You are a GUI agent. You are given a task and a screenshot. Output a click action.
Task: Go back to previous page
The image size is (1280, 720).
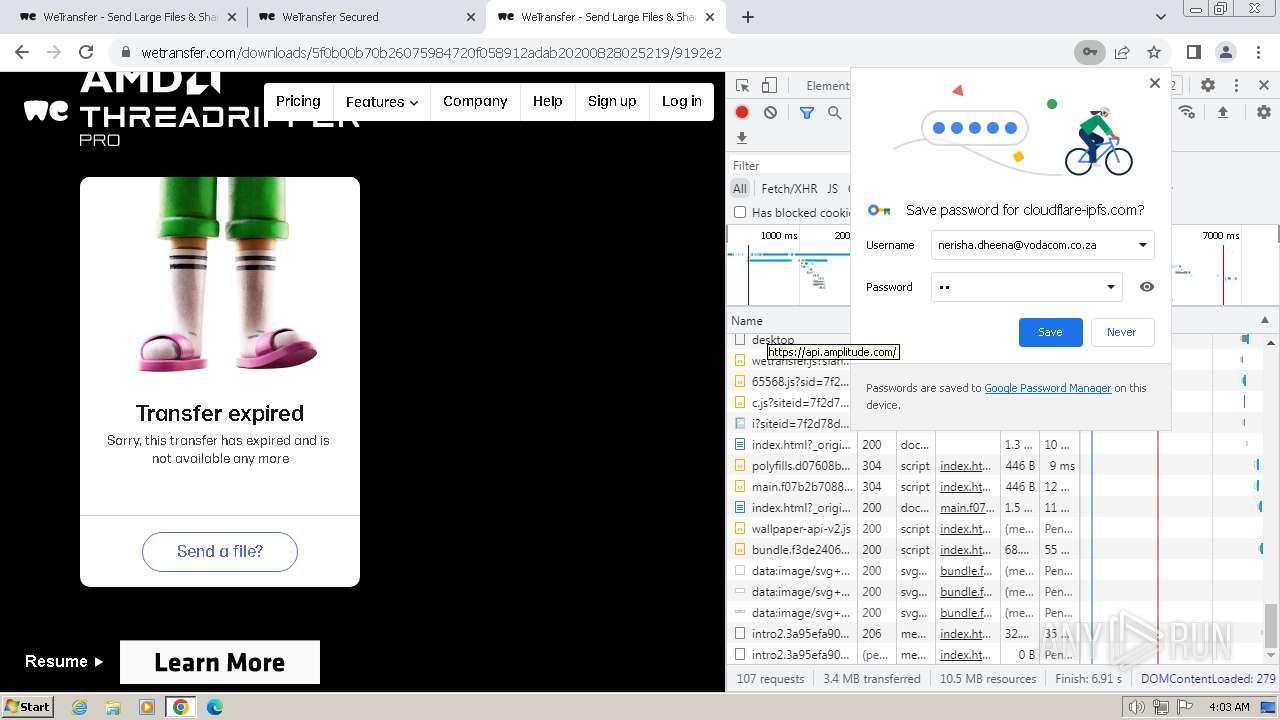22,52
